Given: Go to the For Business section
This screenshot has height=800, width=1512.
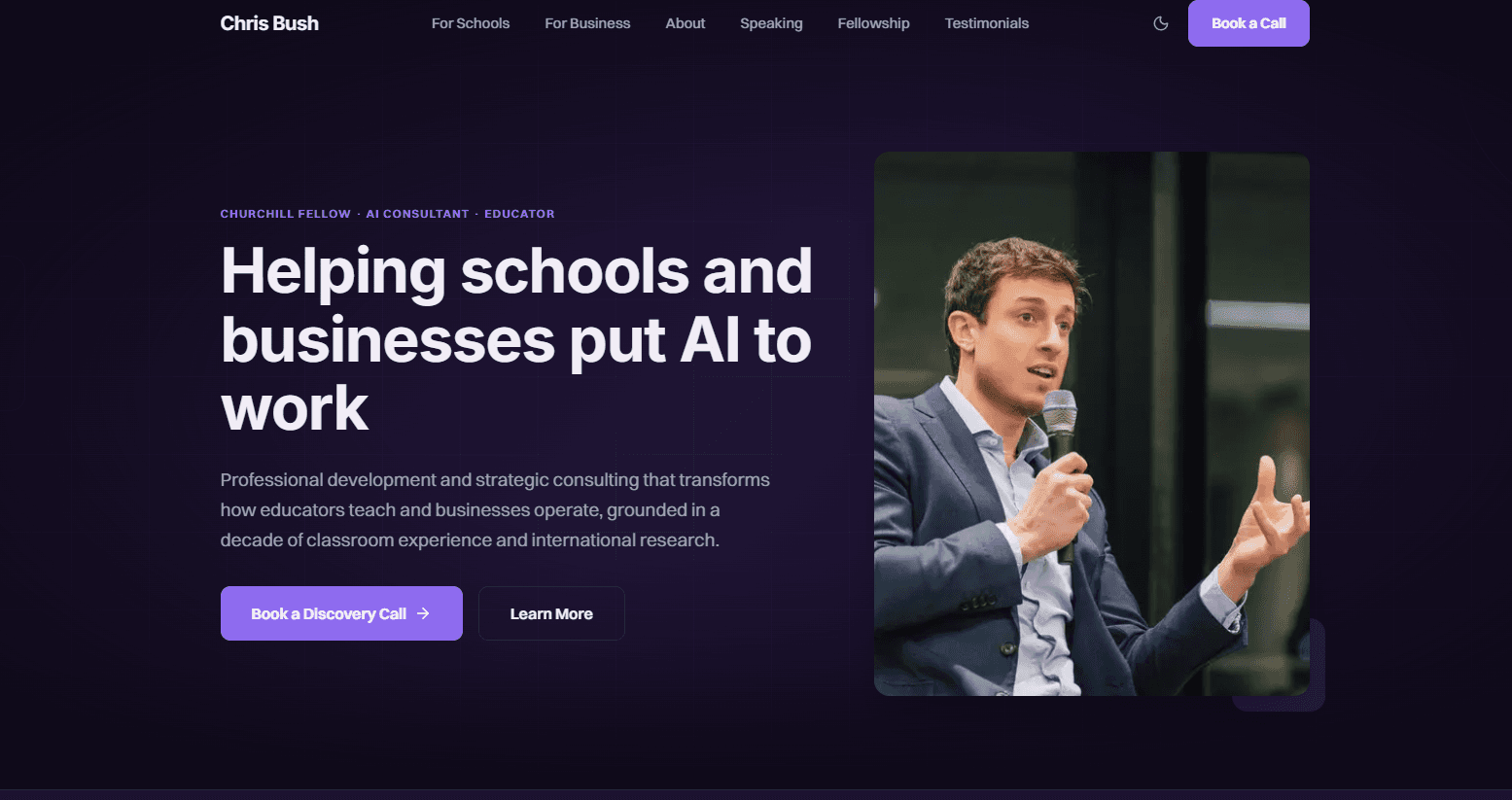Looking at the screenshot, I should [x=587, y=23].
